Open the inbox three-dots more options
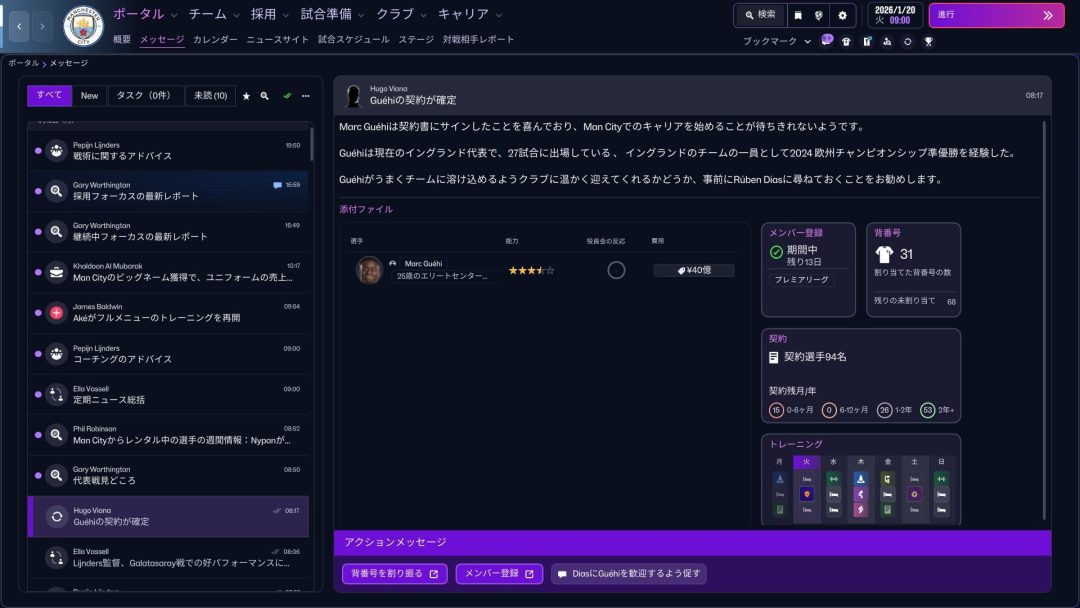 coord(306,96)
